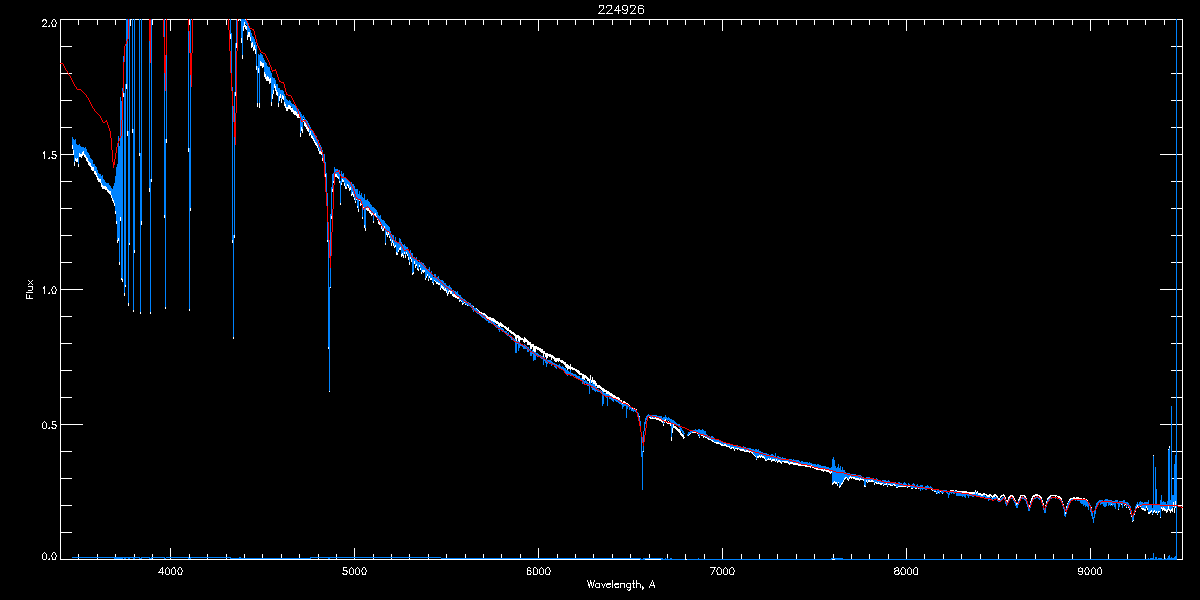Click the 8000 wavelength tick label
Image resolution: width=1200 pixels, height=600 pixels.
(x=906, y=571)
